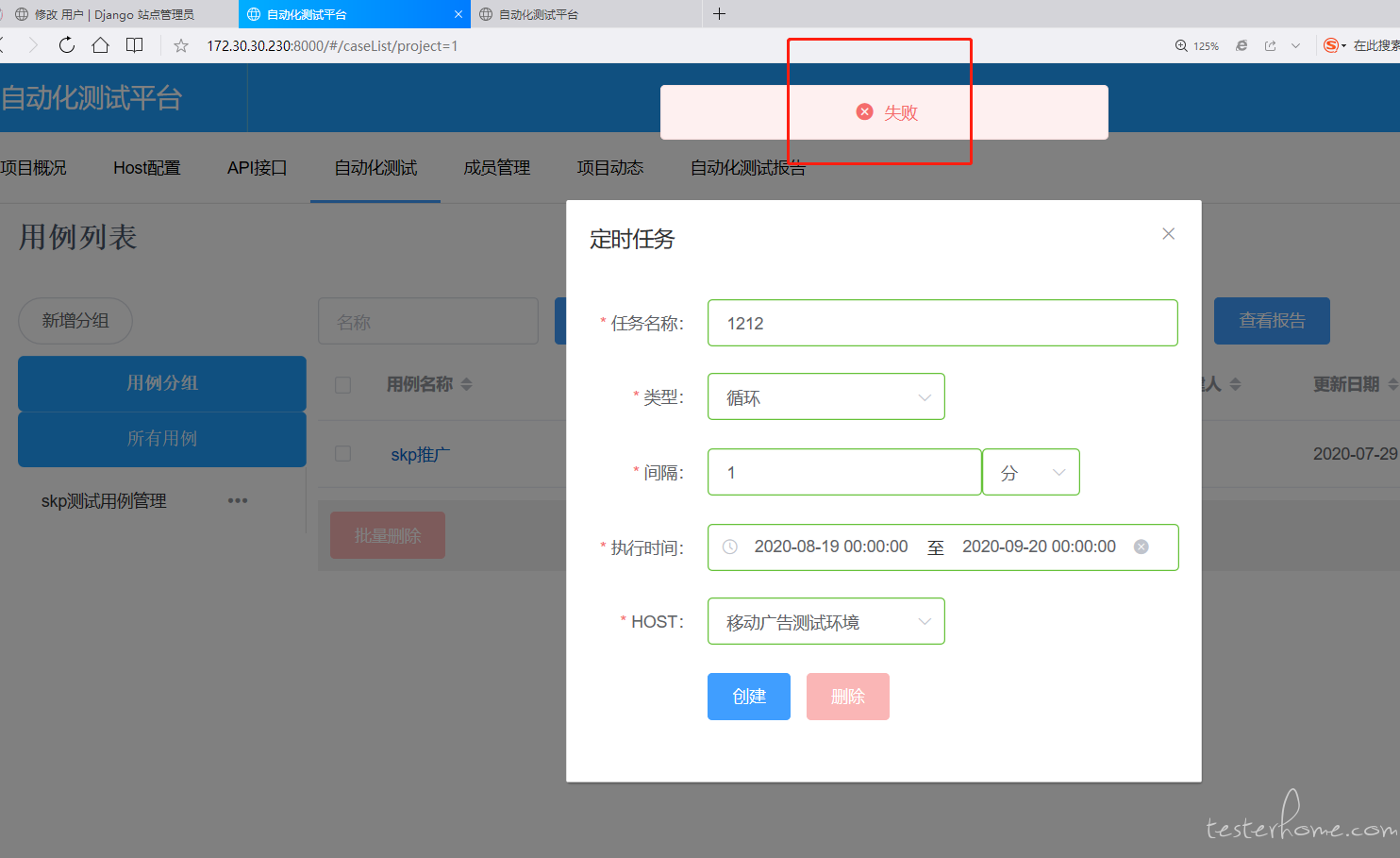Select the skp测试用例管理 group
The height and width of the screenshot is (858, 1400).
[x=104, y=501]
